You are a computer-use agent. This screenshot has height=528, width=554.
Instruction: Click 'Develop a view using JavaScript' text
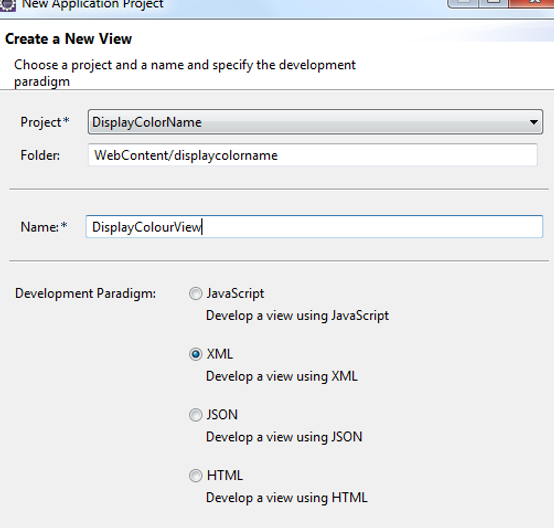(297, 316)
